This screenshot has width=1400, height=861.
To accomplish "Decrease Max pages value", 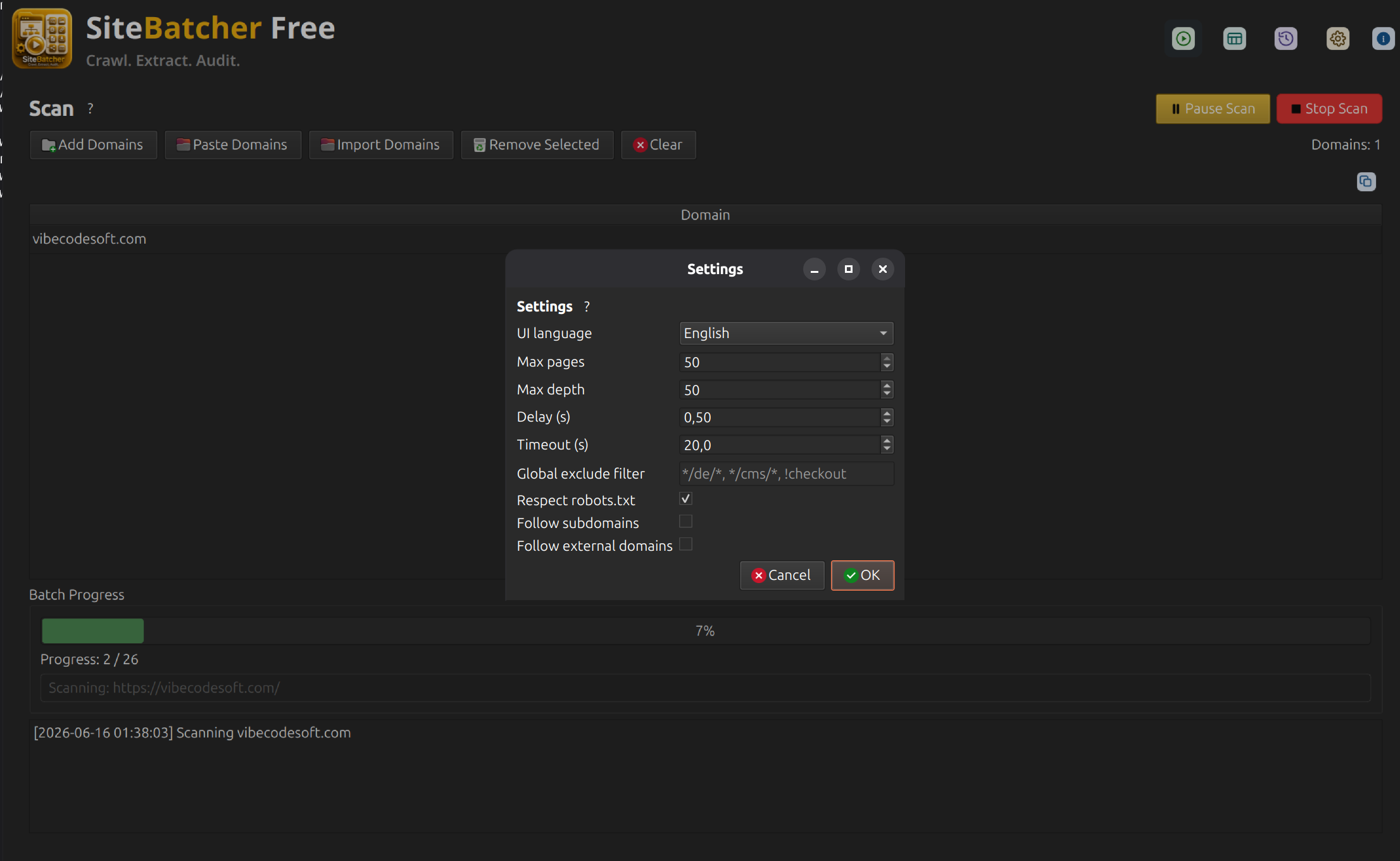I will coord(887,367).
